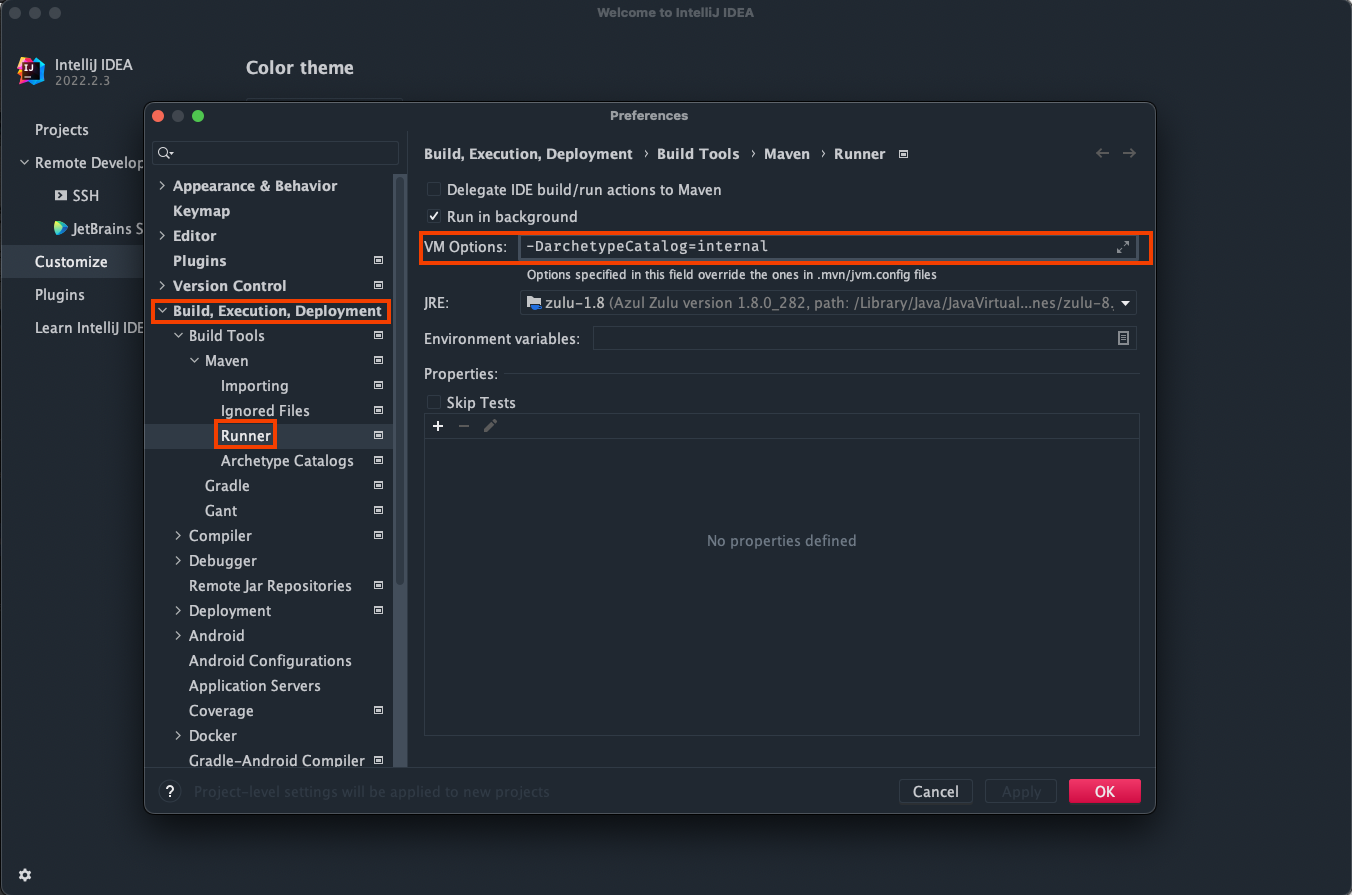
Task: Collapse Build, Execution, Deployment node
Action: click(162, 311)
